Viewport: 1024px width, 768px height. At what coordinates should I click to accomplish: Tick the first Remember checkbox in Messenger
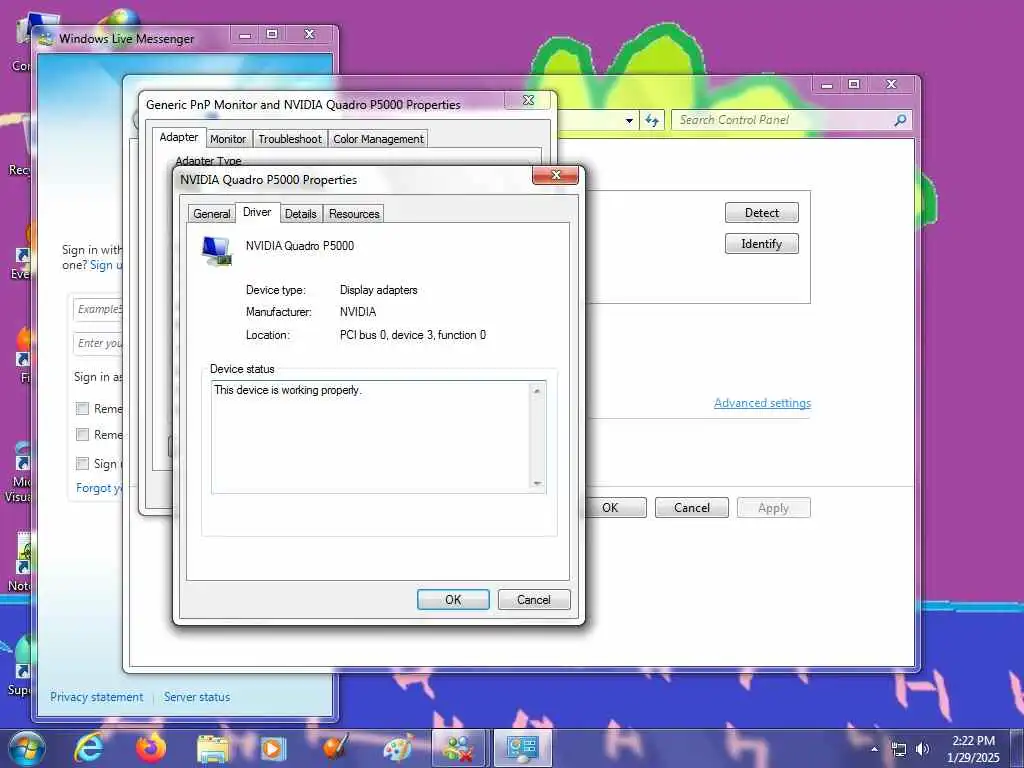point(82,409)
